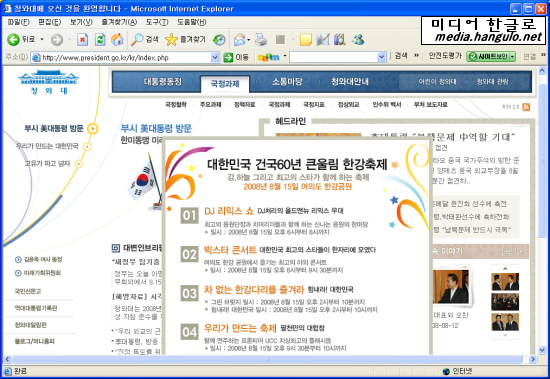The width and height of the screenshot is (550, 379).
Task: Click the Messenger people toolbar icon
Action: 358,40
